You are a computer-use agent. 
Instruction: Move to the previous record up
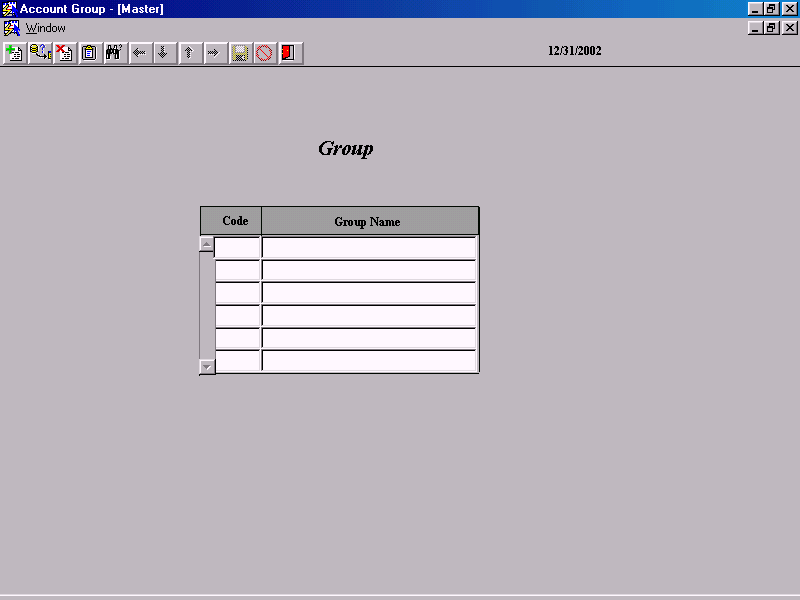(x=189, y=53)
